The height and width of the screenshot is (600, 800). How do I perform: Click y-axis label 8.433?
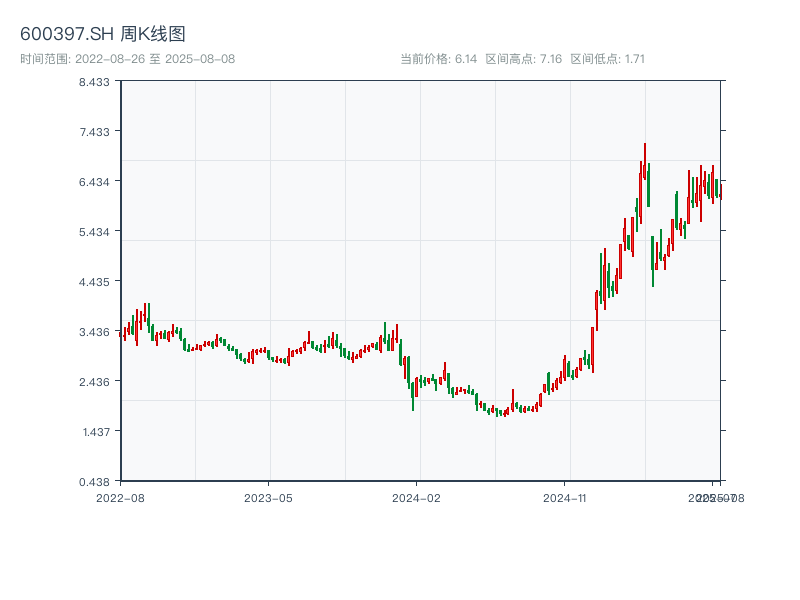pyautogui.click(x=94, y=82)
